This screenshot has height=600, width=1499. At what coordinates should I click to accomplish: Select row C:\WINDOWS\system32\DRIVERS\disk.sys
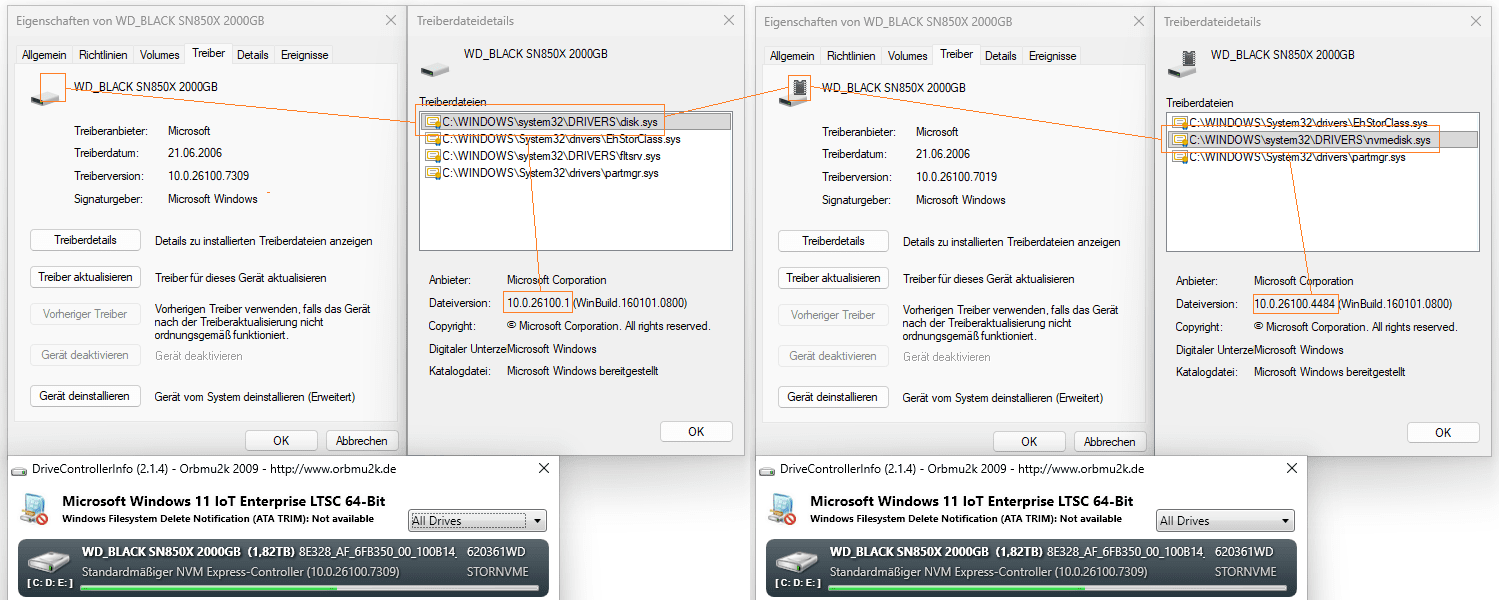pos(576,121)
